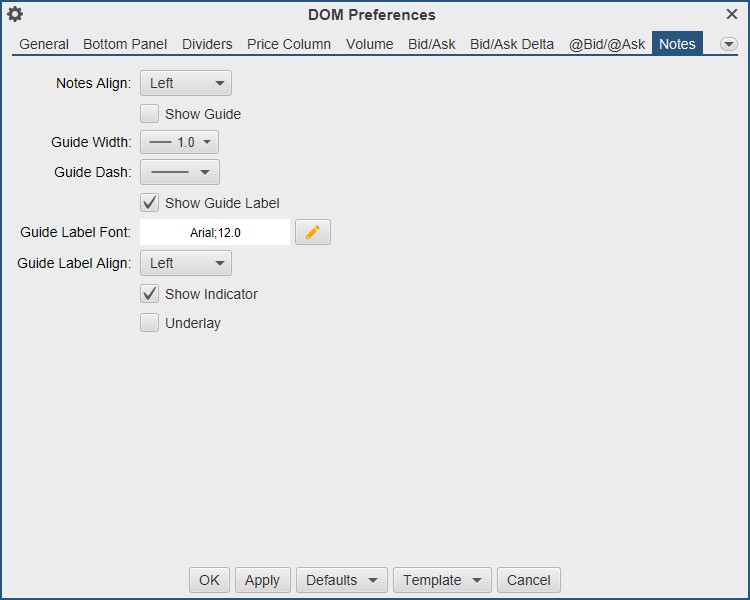The height and width of the screenshot is (600, 750).
Task: Open the Guide Dash style dropdown
Action: tap(179, 173)
